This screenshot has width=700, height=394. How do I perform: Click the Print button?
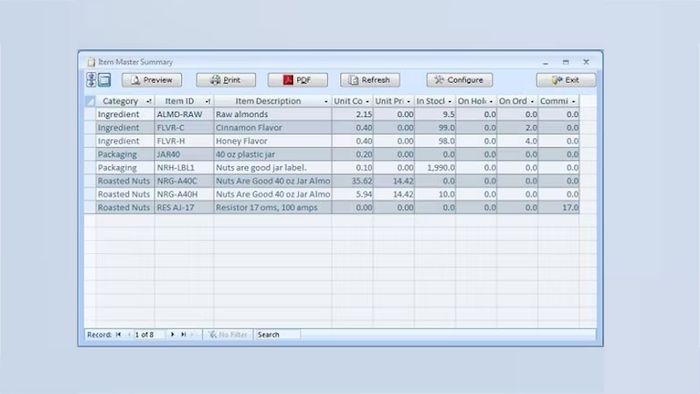(x=226, y=80)
